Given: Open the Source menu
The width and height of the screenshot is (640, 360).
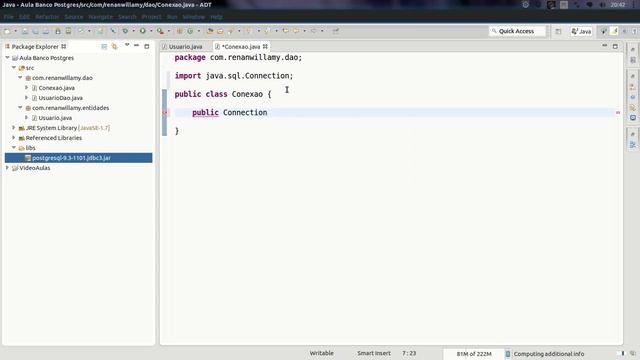Looking at the screenshot, I should [x=74, y=17].
